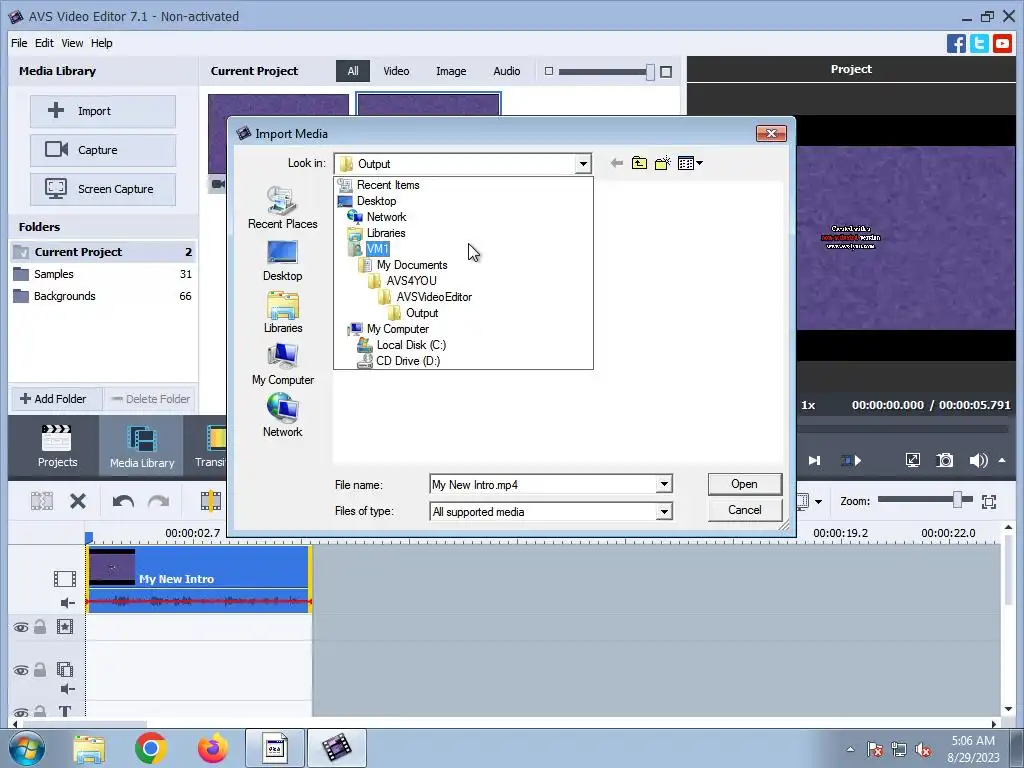Go to next frame in preview
The height and width of the screenshot is (768, 1024).
pyautogui.click(x=814, y=460)
